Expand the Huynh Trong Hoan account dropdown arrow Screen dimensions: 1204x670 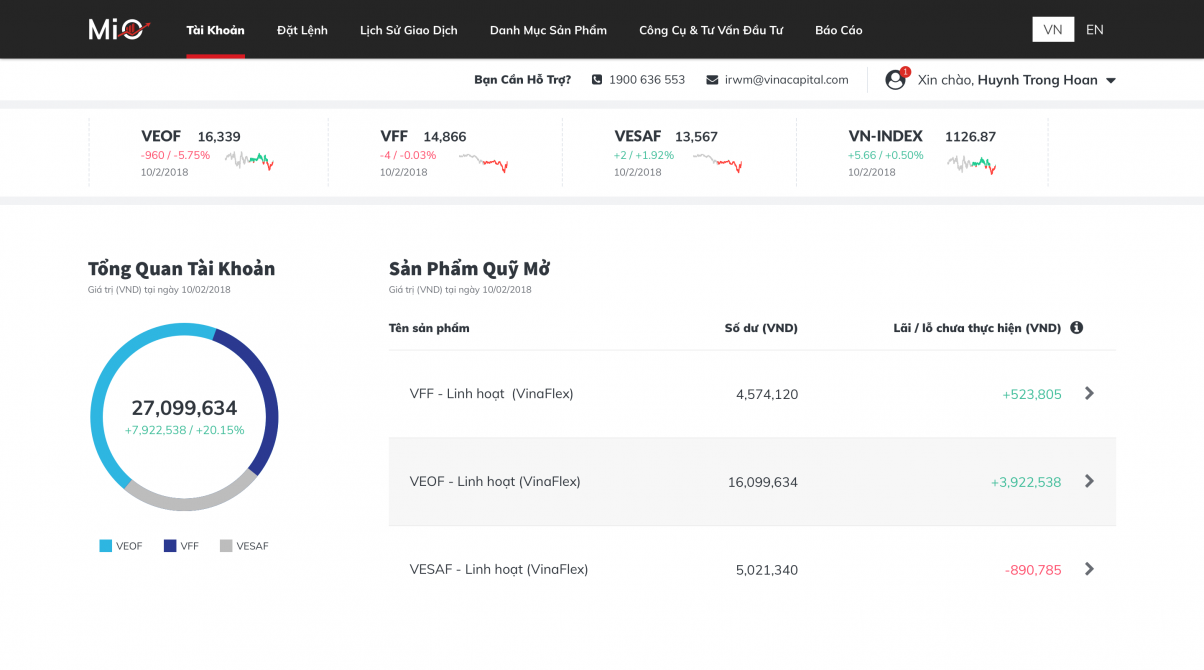[x=1111, y=81]
